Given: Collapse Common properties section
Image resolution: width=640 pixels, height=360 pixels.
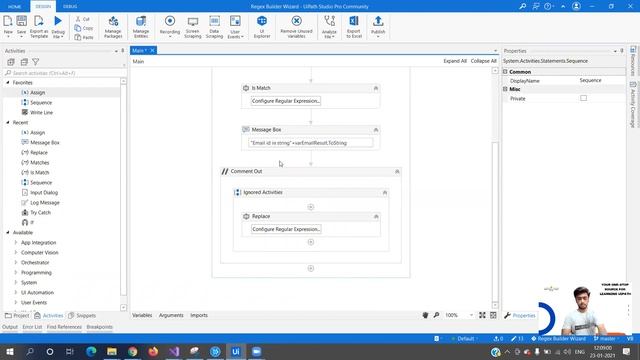Looking at the screenshot, I should coord(505,72).
